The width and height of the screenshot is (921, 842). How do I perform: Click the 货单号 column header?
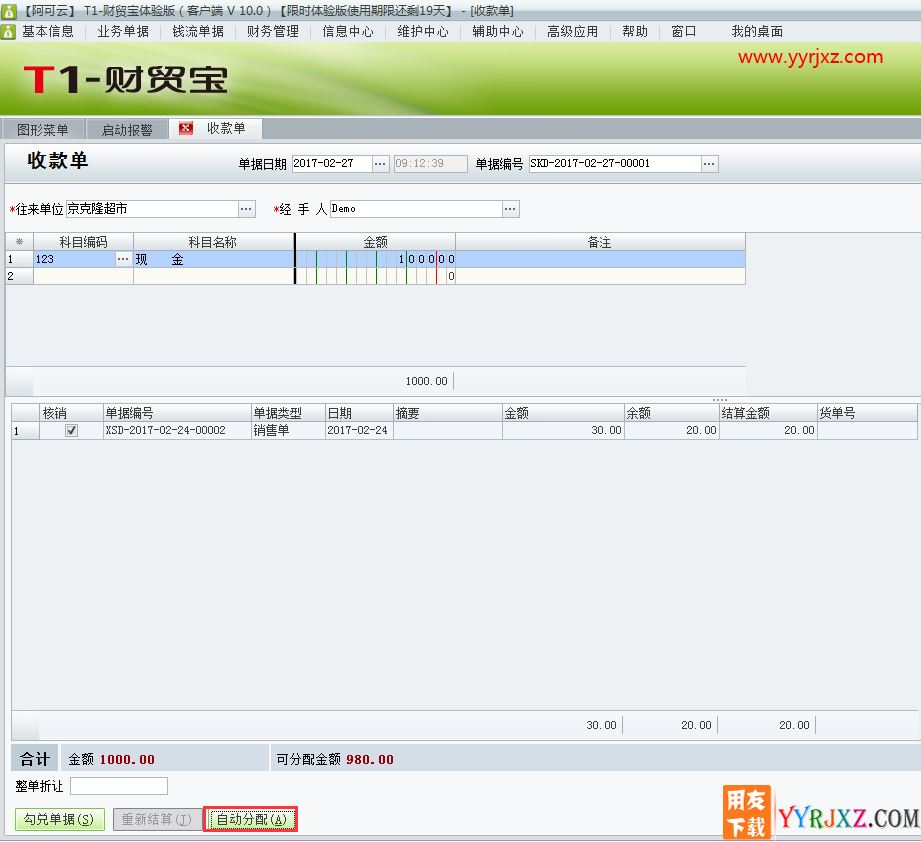pyautogui.click(x=867, y=413)
